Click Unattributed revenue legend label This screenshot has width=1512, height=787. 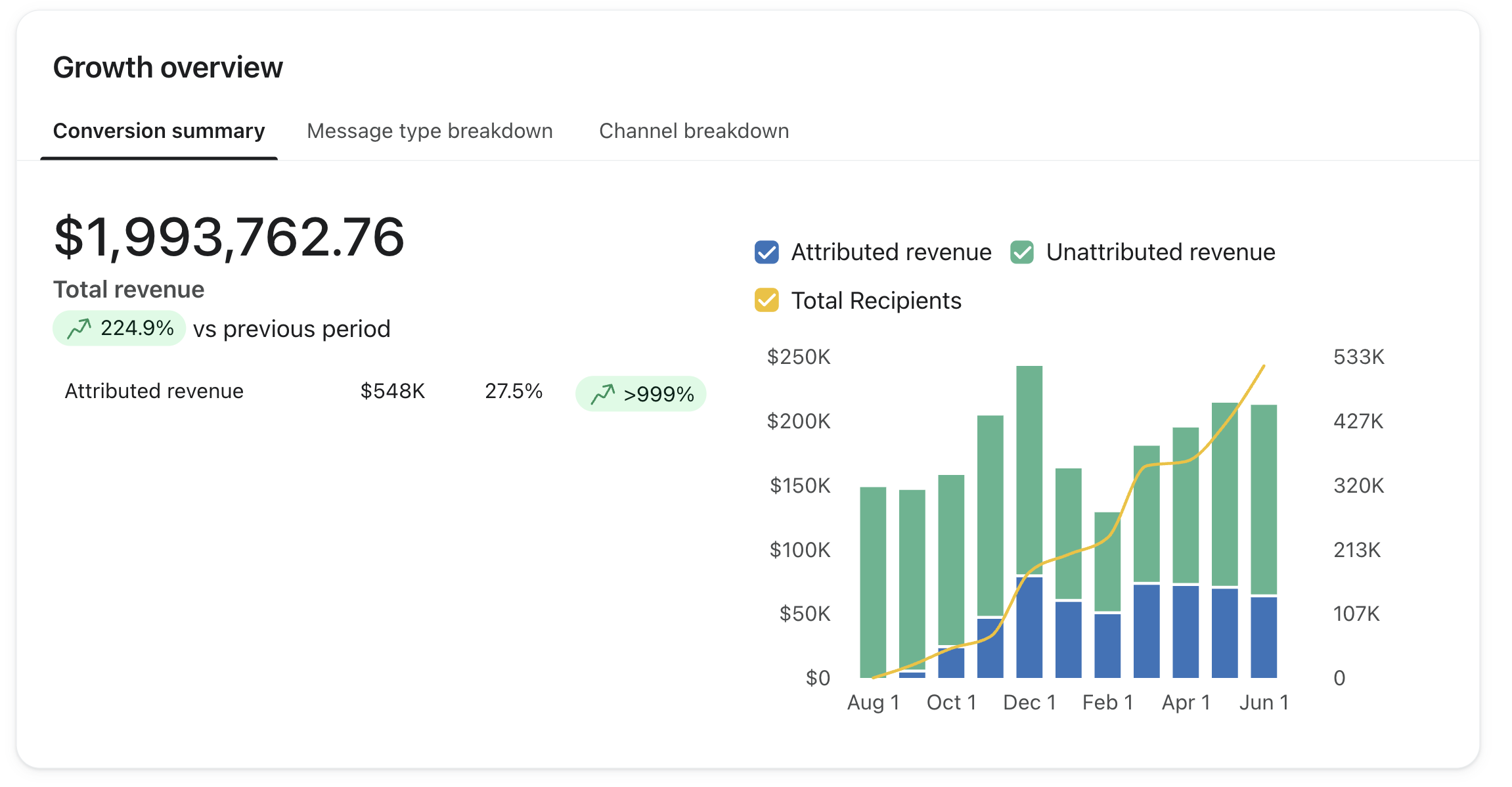click(x=1161, y=252)
